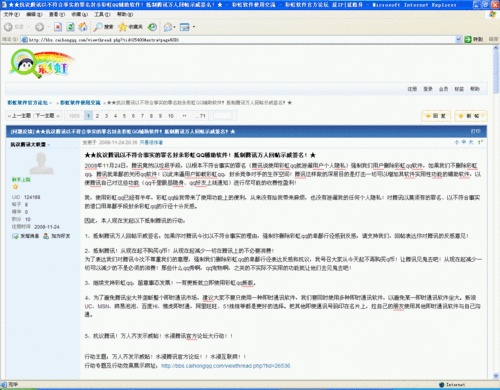Click the Windows flag logo at top right

[x=492, y=14]
